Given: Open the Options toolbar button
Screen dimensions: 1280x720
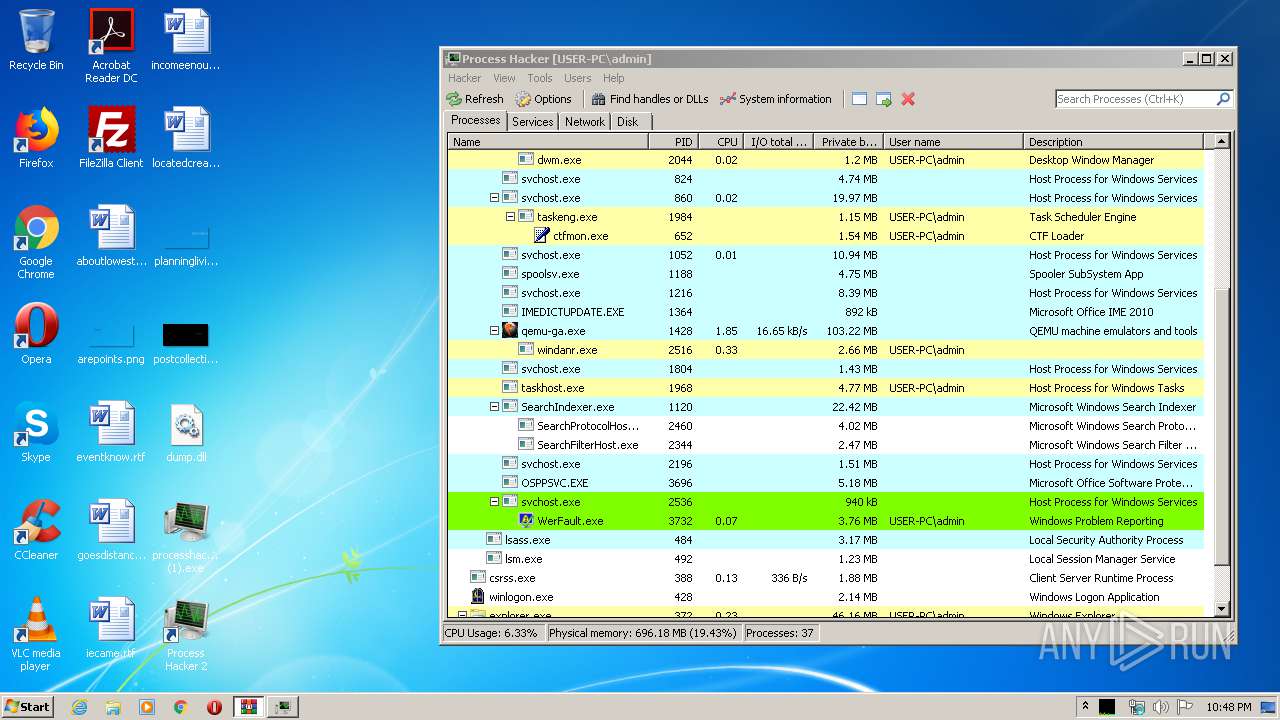Looking at the screenshot, I should (544, 99).
